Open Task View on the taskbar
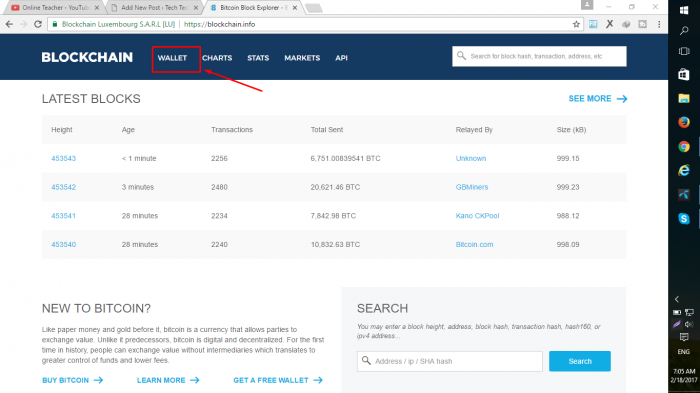The height and width of the screenshot is (393, 700). point(683,51)
